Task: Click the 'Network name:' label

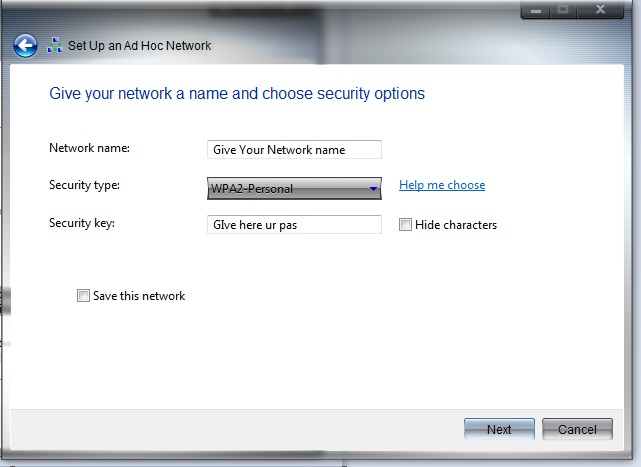Action: (90, 148)
